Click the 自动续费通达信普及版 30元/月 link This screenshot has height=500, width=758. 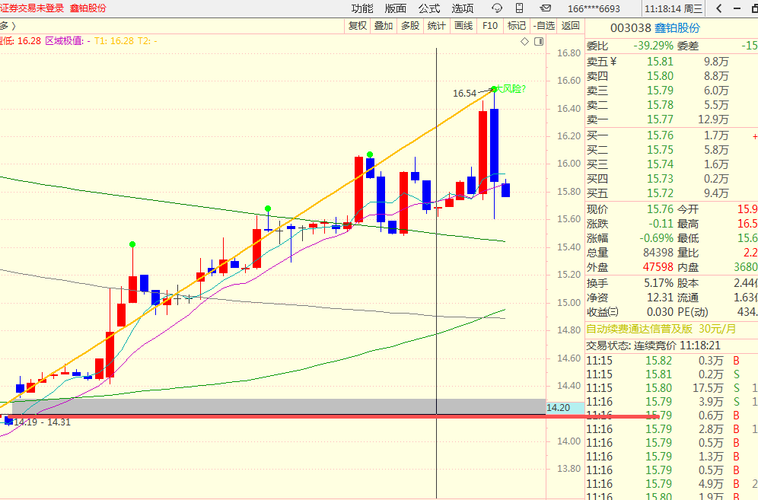661,329
